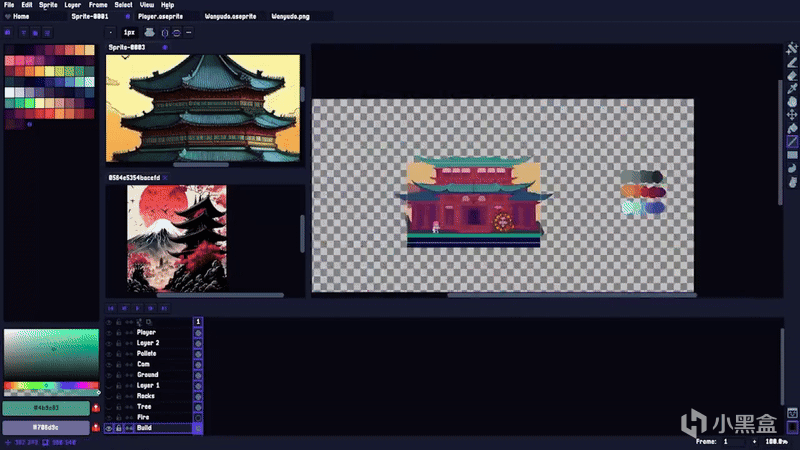This screenshot has height=450, width=800.
Task: Toggle visibility of the Cam layer
Action: [109, 364]
